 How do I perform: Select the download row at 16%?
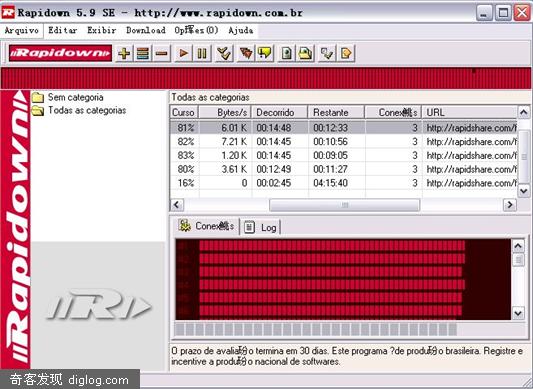coord(343,183)
